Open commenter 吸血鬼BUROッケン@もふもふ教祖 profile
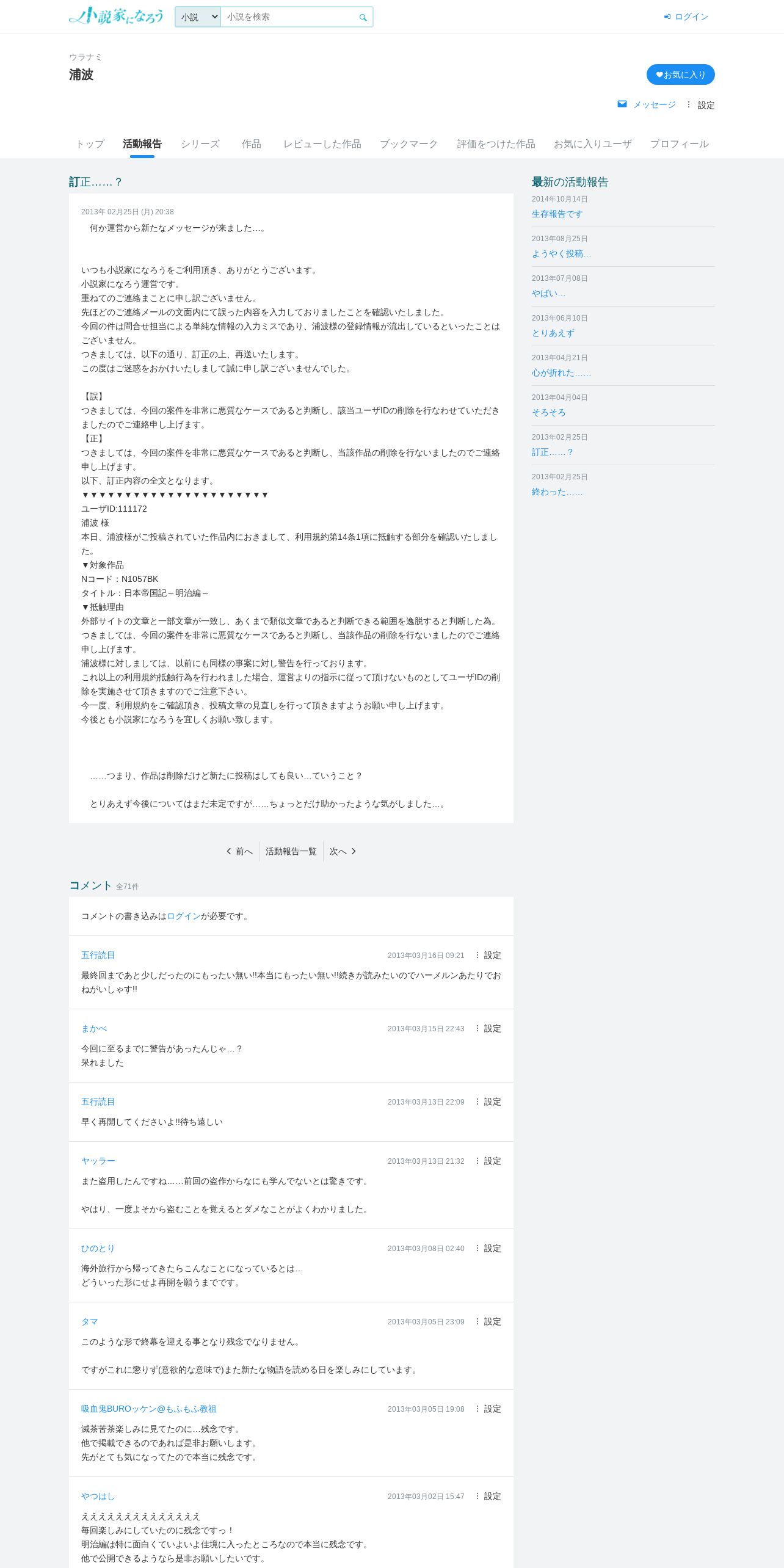784x1568 pixels. 149,1409
